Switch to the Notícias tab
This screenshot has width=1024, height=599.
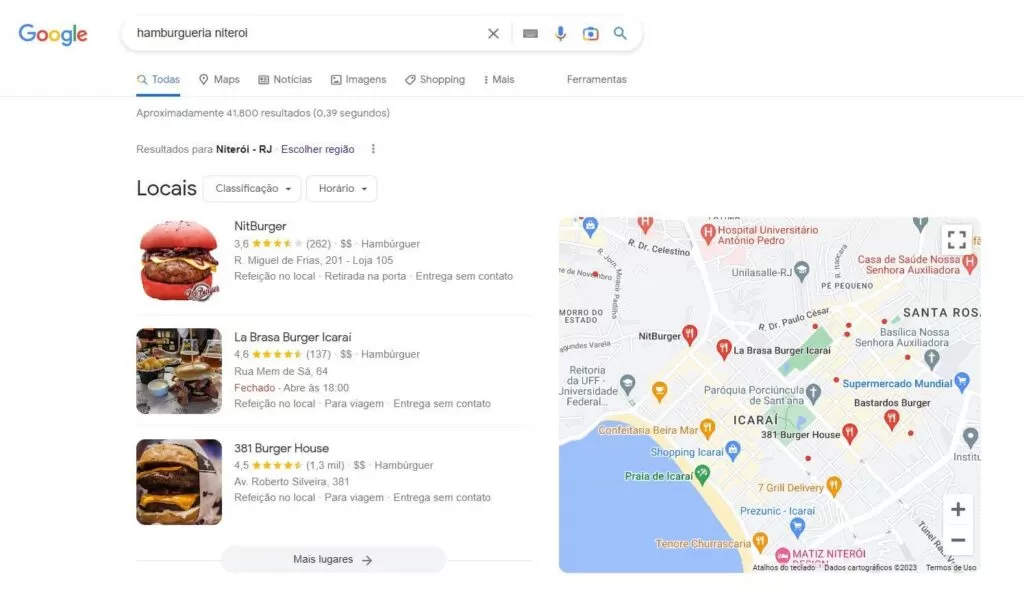click(x=285, y=80)
